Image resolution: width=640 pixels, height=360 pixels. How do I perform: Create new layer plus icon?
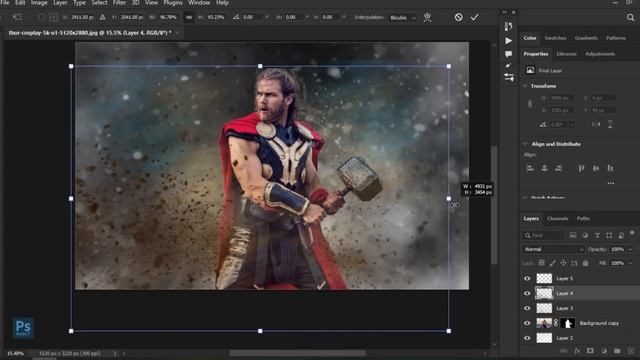click(x=631, y=351)
